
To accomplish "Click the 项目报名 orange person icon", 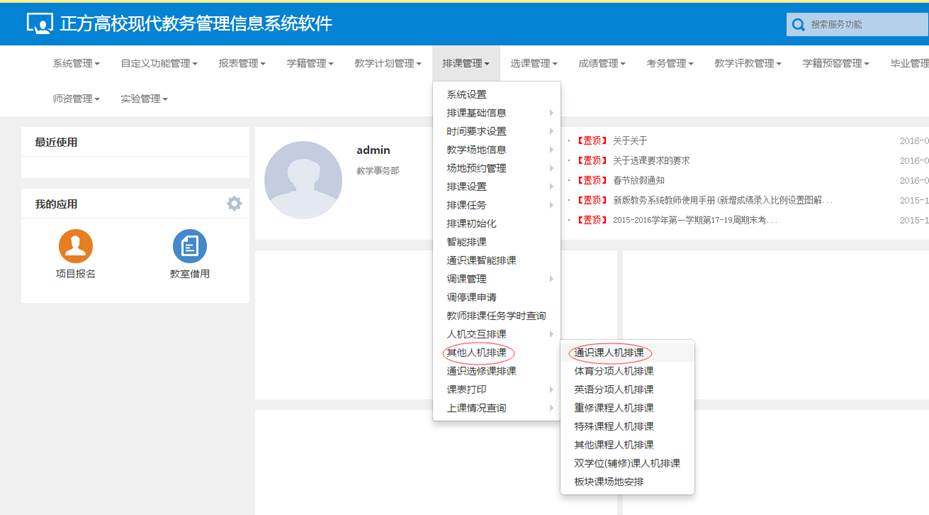I will pos(75,245).
